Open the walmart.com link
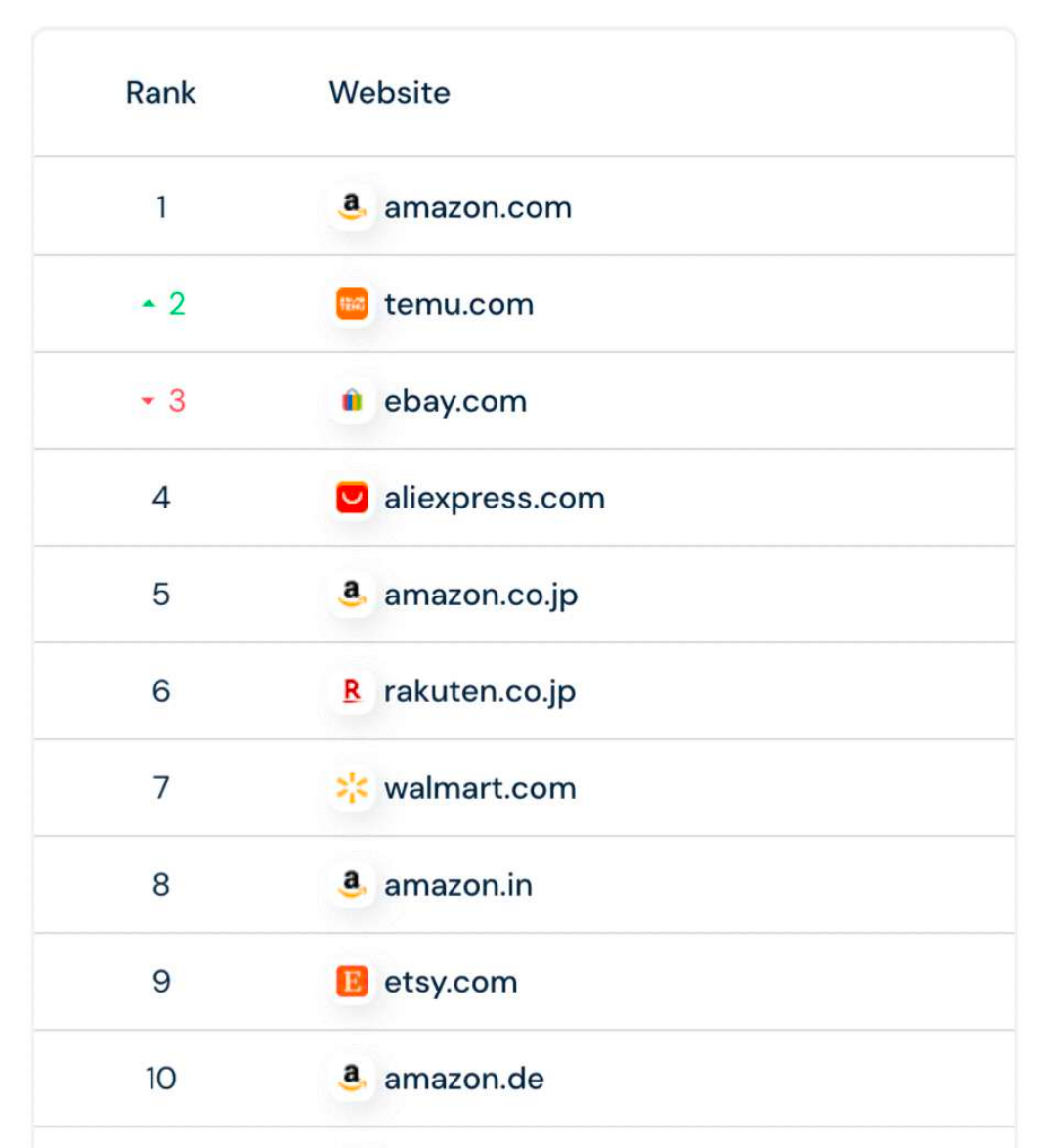Screen dimensions: 1038x1148 479,788
